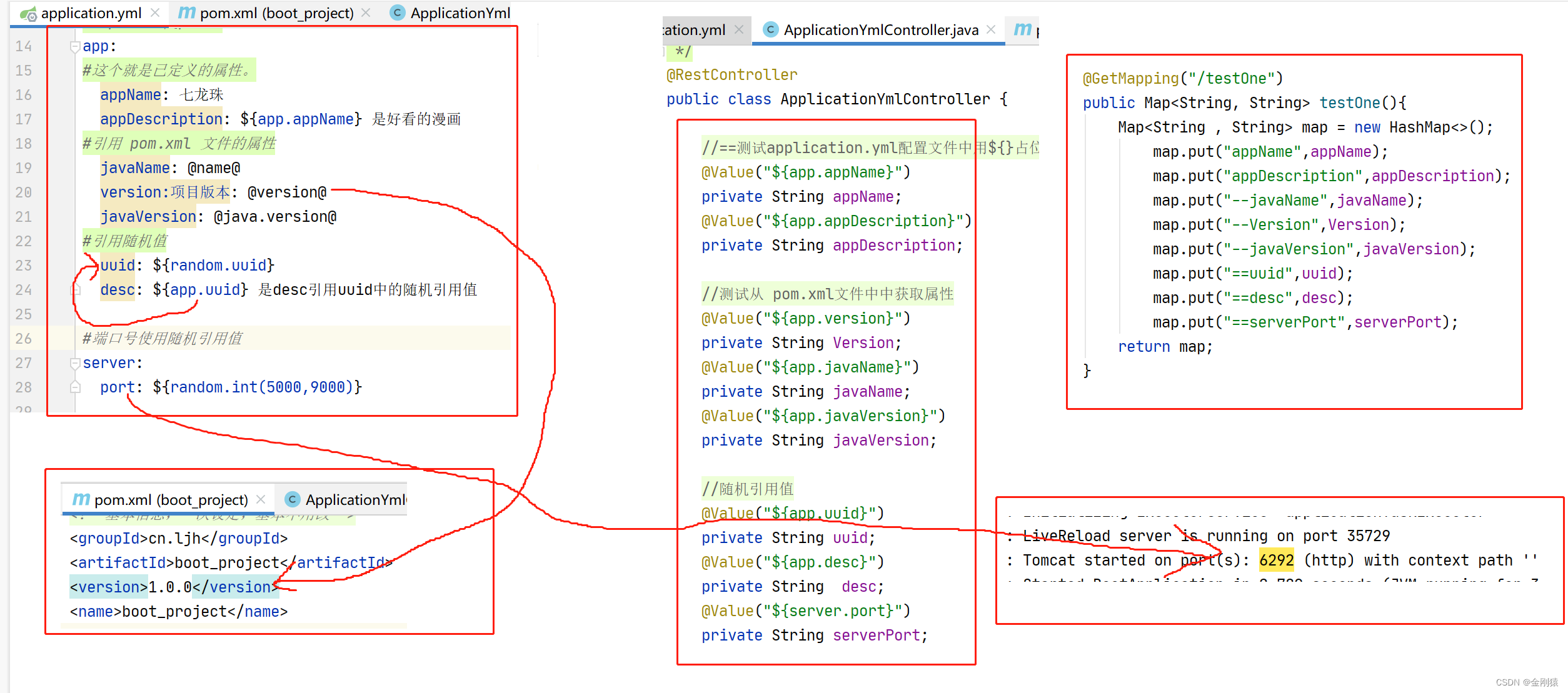Click class icon on ApplicationYmlController.java tab

771,29
